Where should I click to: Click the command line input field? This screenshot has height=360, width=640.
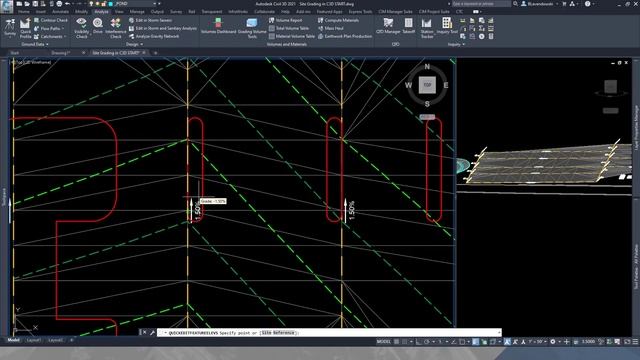pos(329,333)
